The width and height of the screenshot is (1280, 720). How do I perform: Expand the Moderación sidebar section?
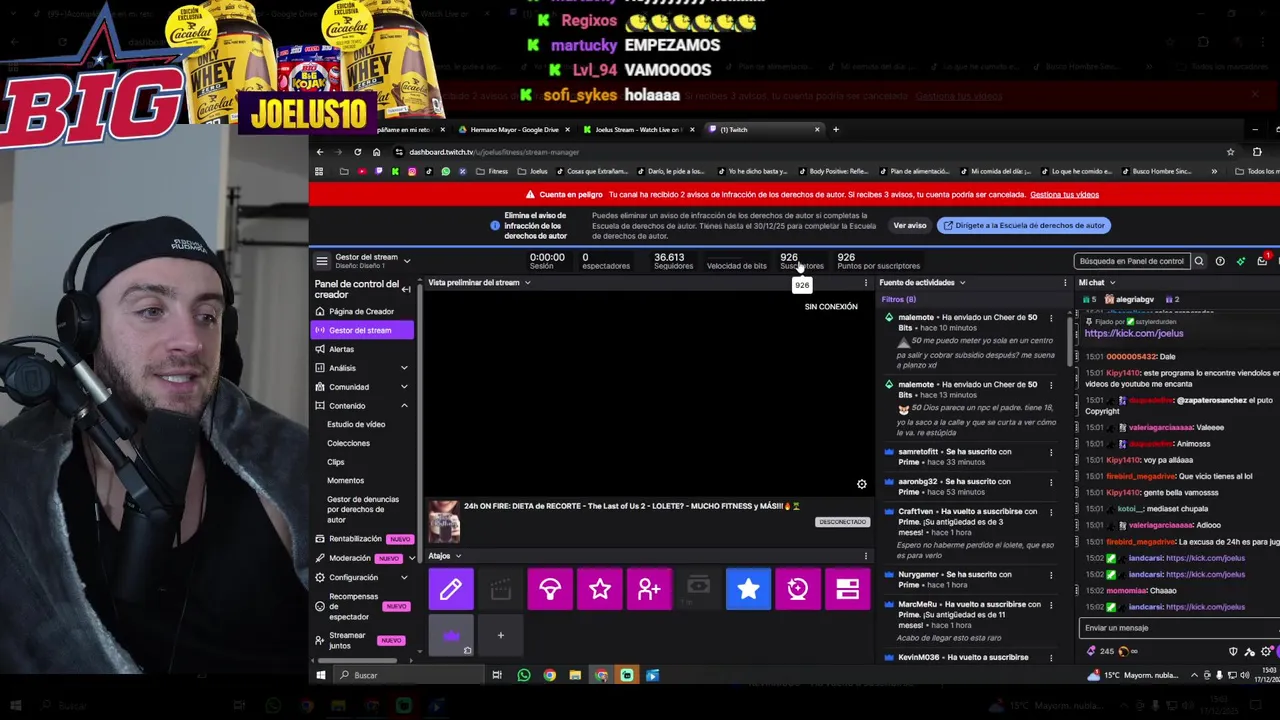pyautogui.click(x=411, y=558)
